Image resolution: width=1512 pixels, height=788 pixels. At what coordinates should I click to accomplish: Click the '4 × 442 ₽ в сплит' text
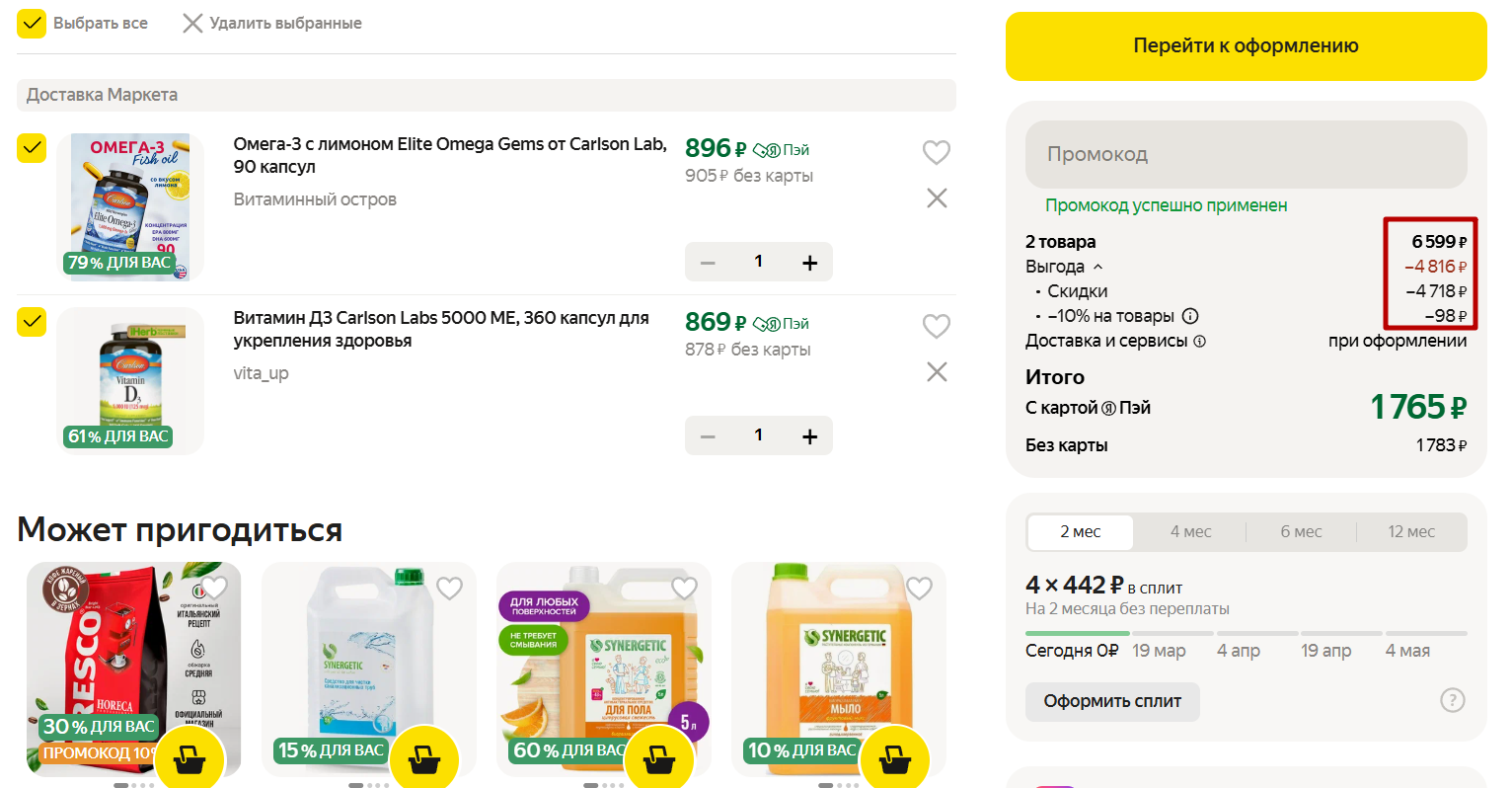[1103, 586]
